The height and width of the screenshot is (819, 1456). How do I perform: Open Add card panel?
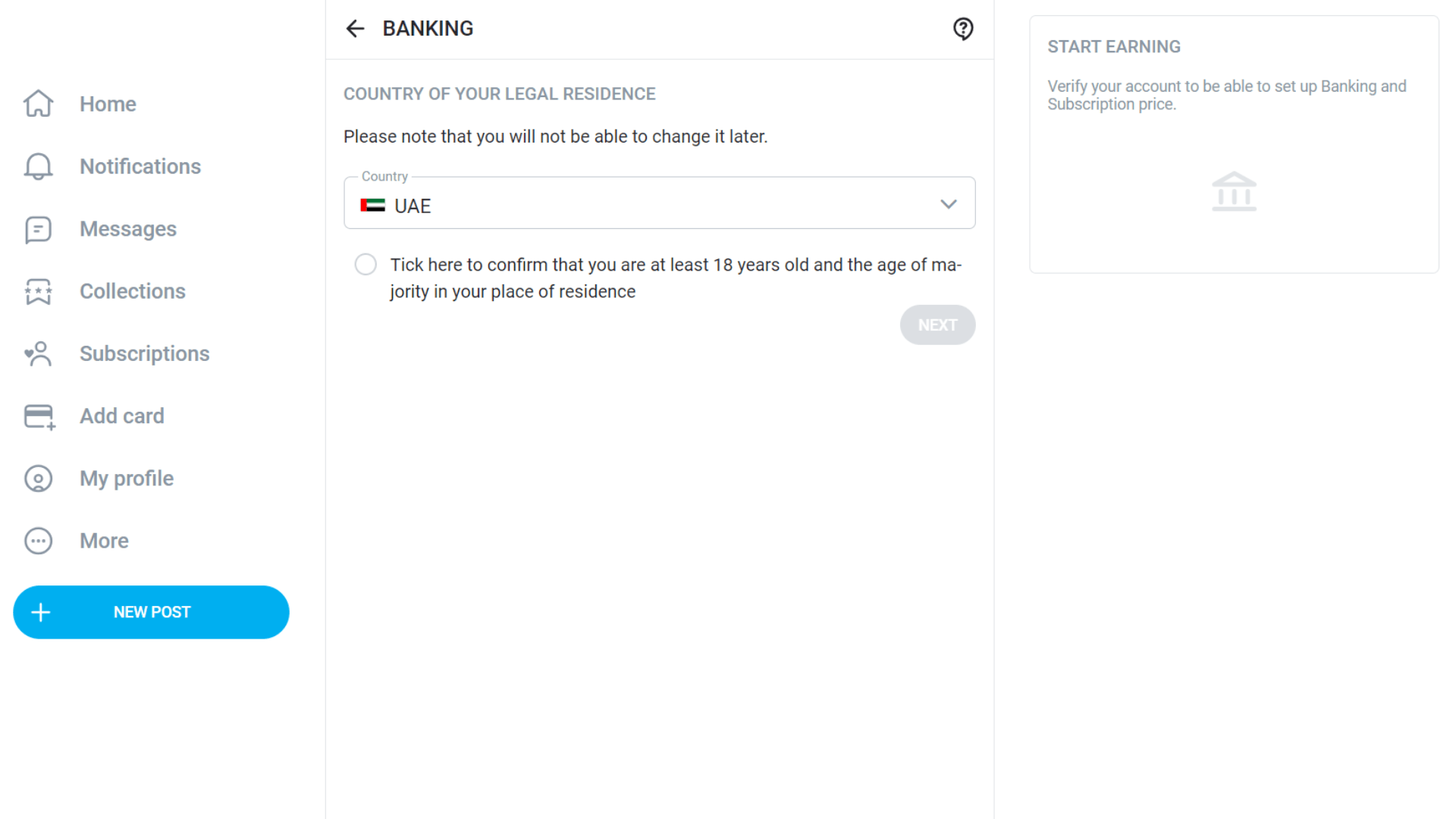click(x=122, y=415)
